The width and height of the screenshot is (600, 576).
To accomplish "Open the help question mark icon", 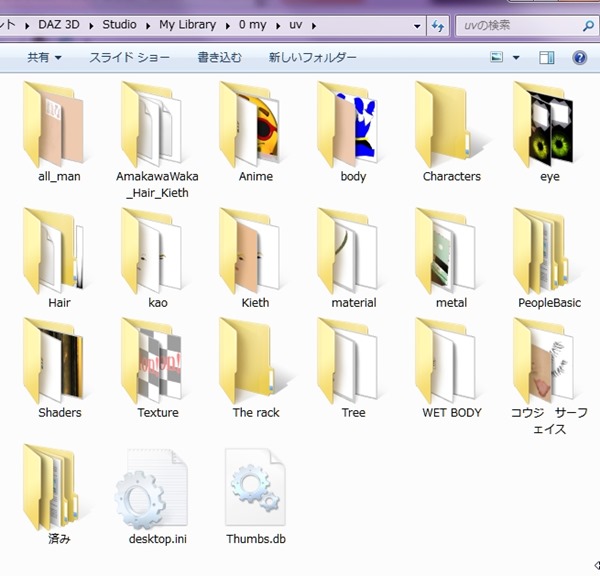I will tap(579, 58).
